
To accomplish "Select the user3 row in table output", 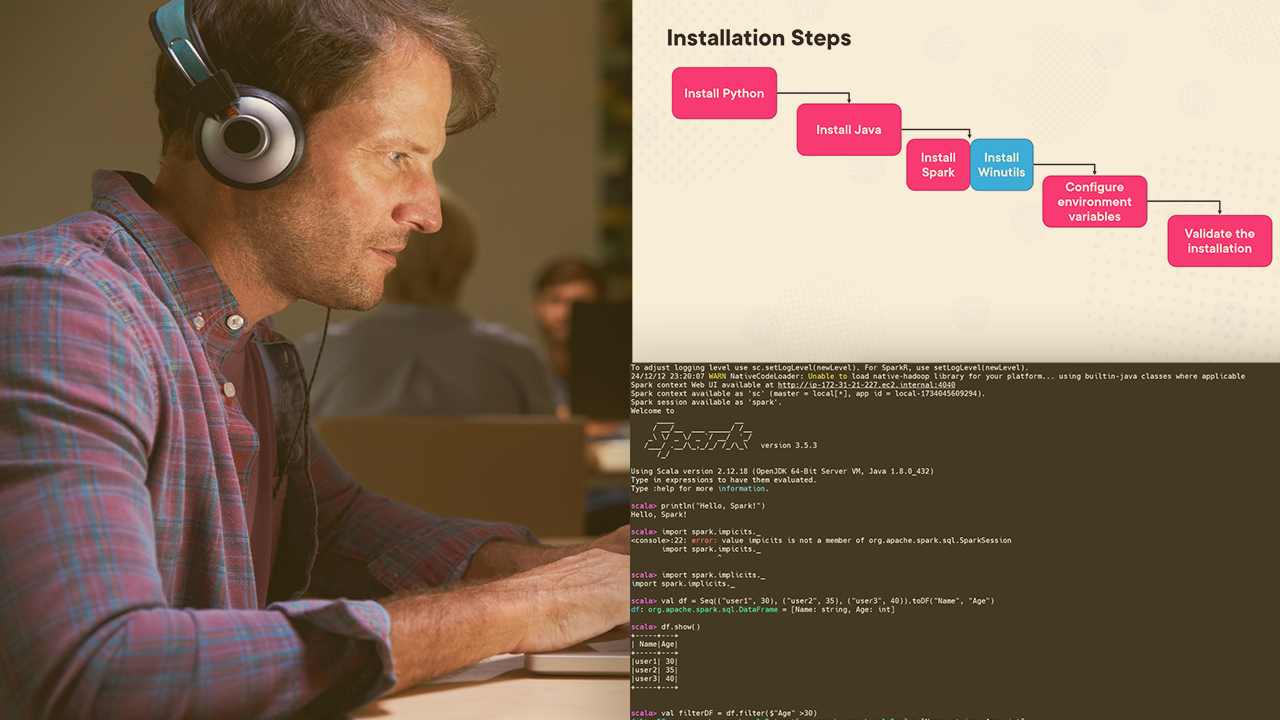I will coord(655,679).
